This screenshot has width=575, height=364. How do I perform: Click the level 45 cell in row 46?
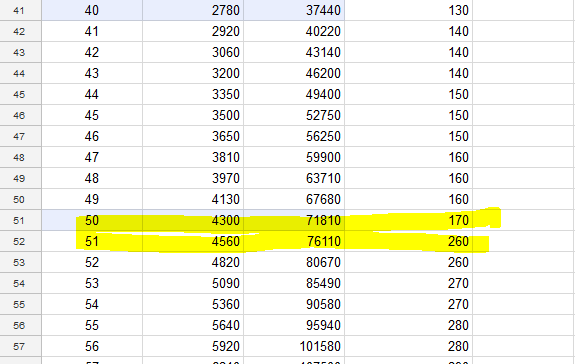92,115
